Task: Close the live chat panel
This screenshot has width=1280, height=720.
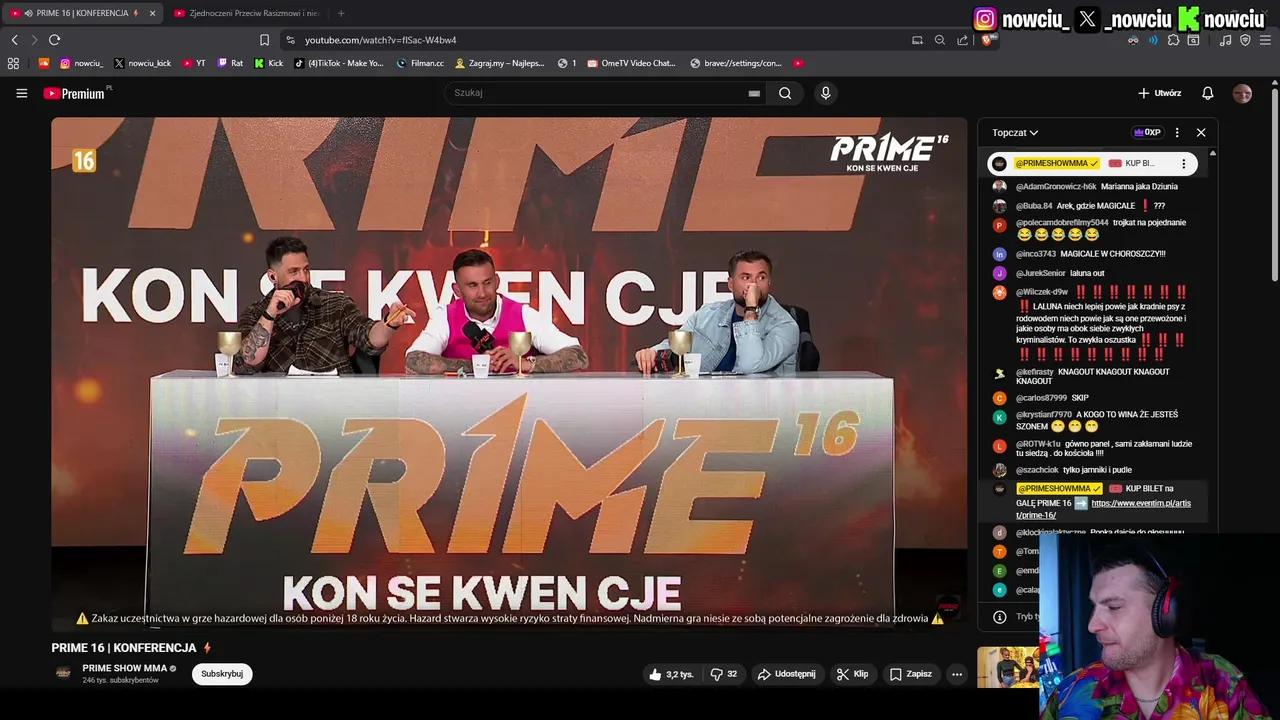Action: click(1201, 132)
